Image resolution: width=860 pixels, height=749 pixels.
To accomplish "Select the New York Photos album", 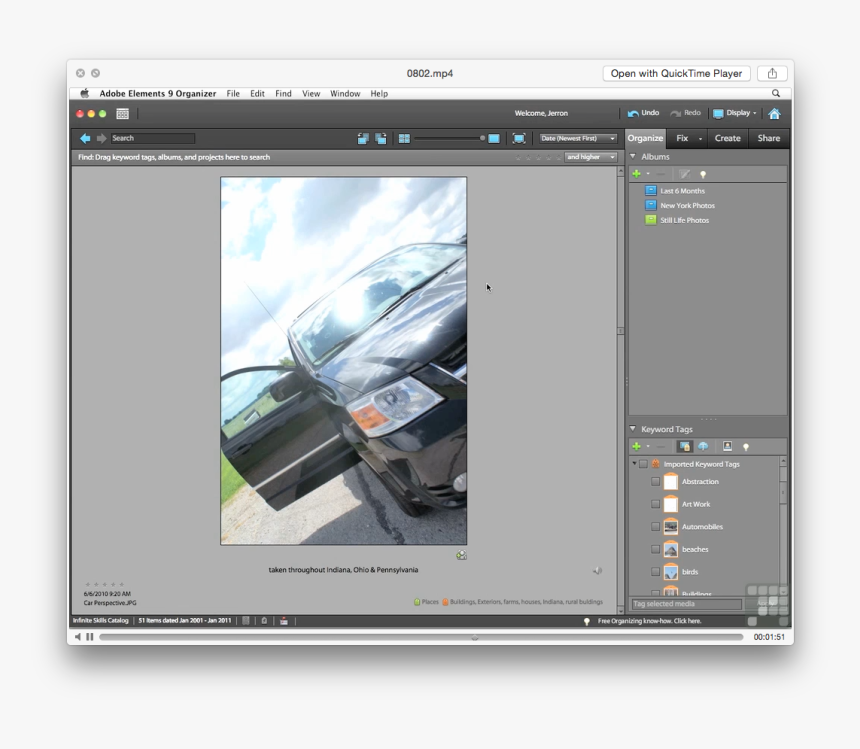I will (x=687, y=206).
